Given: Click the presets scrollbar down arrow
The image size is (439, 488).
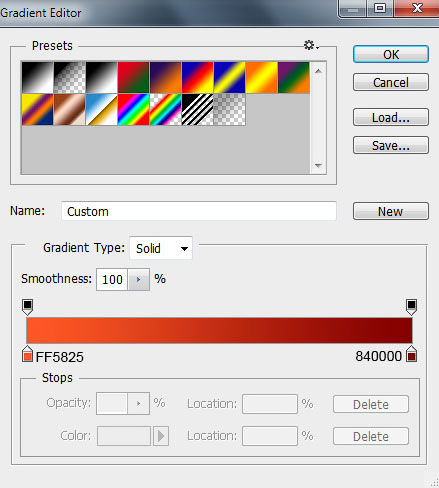Looking at the screenshot, I should point(318,165).
